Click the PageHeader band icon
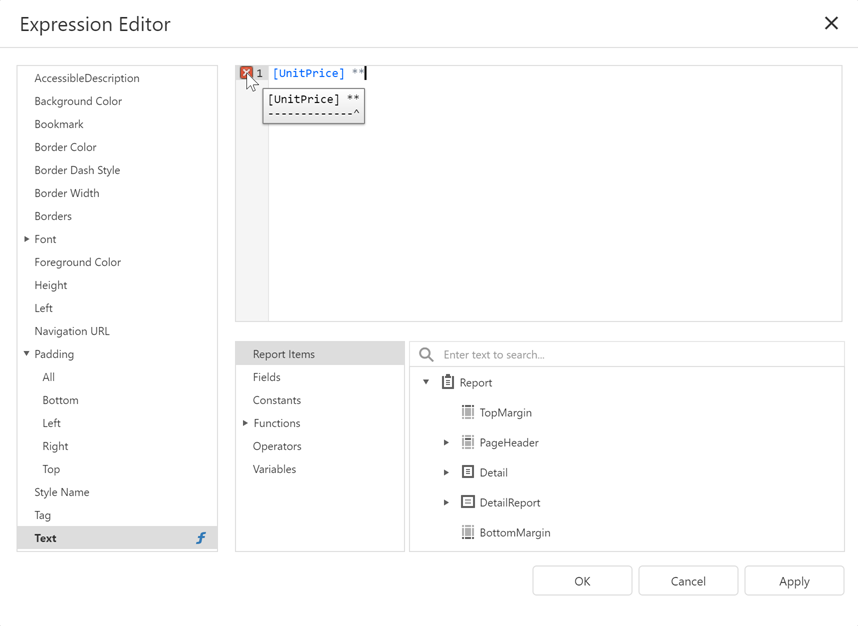The height and width of the screenshot is (626, 858). point(467,442)
